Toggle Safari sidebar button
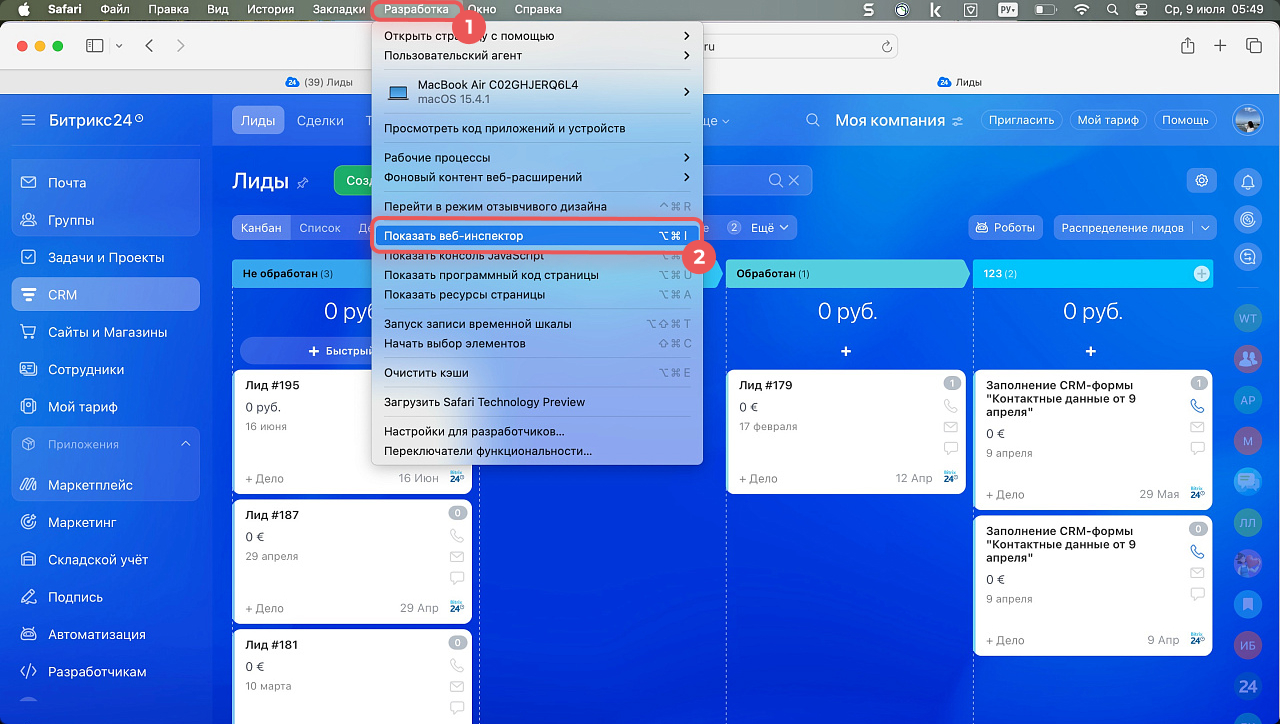1280x724 pixels. click(x=95, y=46)
